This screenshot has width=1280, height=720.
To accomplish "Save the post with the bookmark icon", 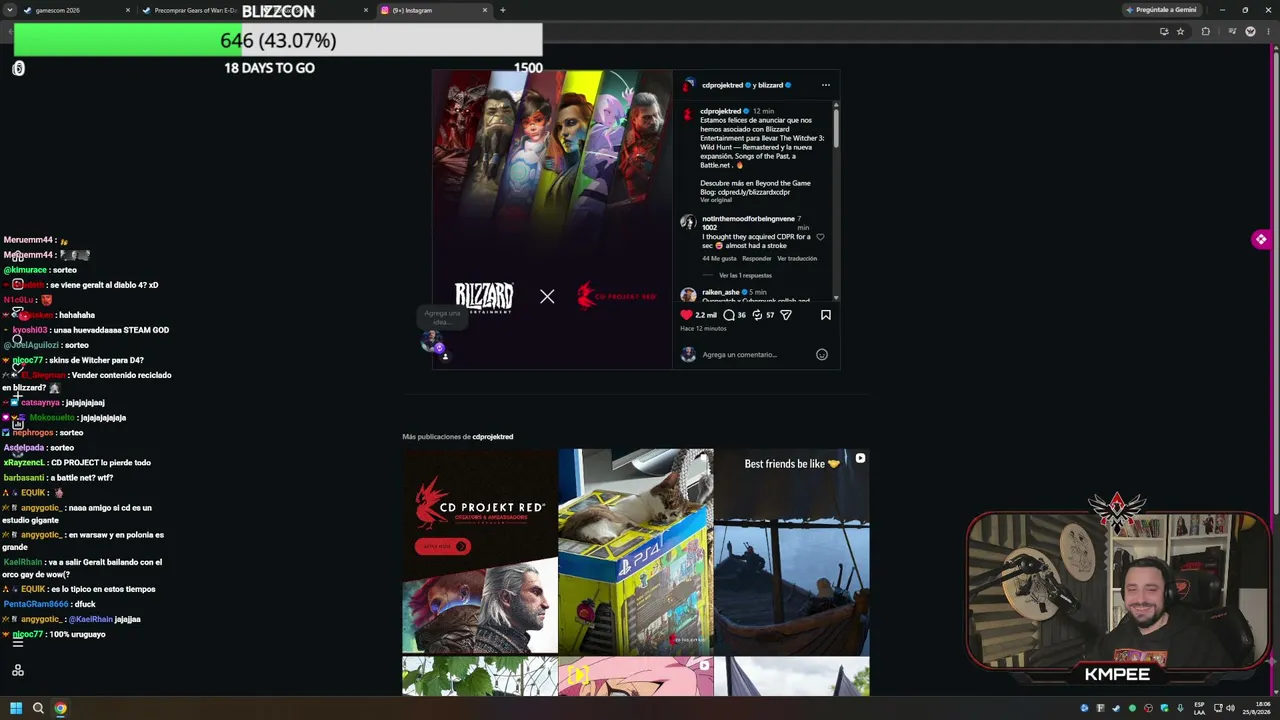I will coord(825,315).
